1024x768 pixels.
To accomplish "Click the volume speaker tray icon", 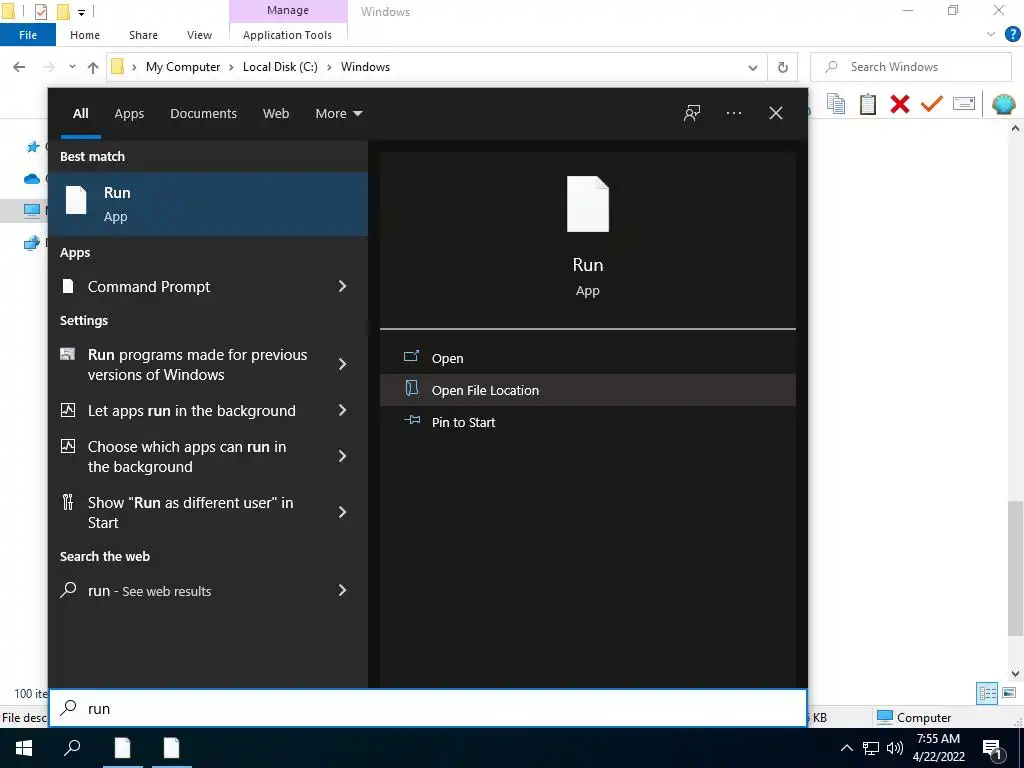I will (895, 748).
